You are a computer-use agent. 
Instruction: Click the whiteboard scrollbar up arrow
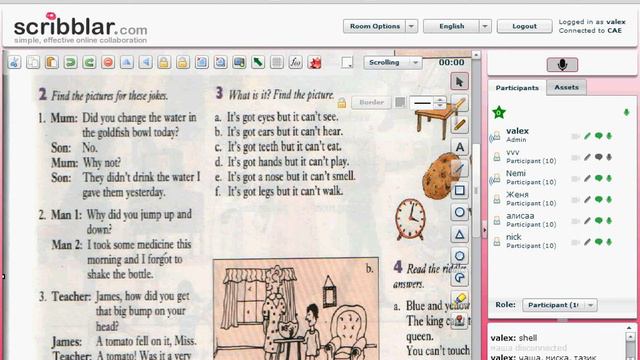click(x=476, y=54)
